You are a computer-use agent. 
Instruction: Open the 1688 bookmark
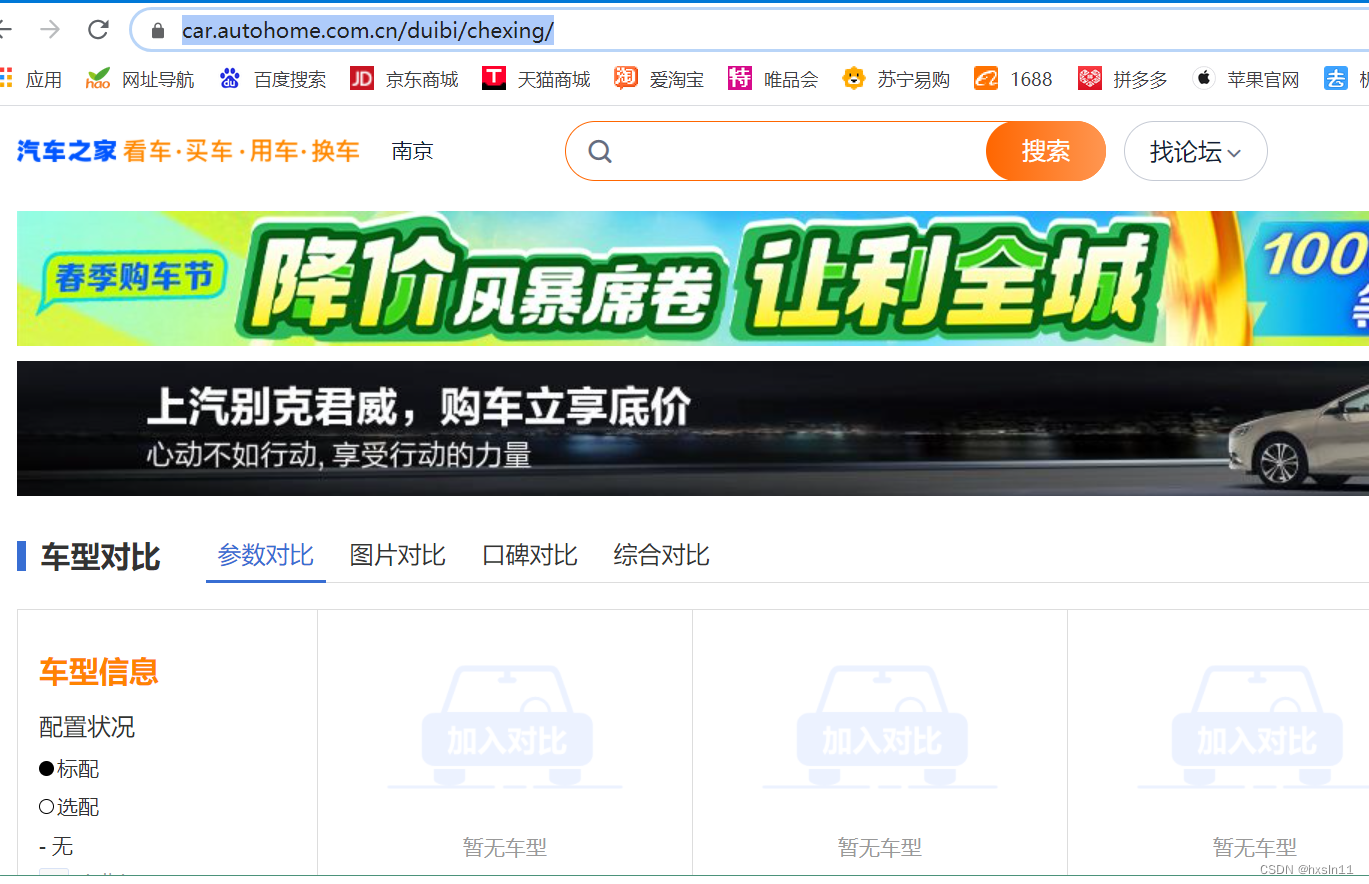click(x=1013, y=79)
